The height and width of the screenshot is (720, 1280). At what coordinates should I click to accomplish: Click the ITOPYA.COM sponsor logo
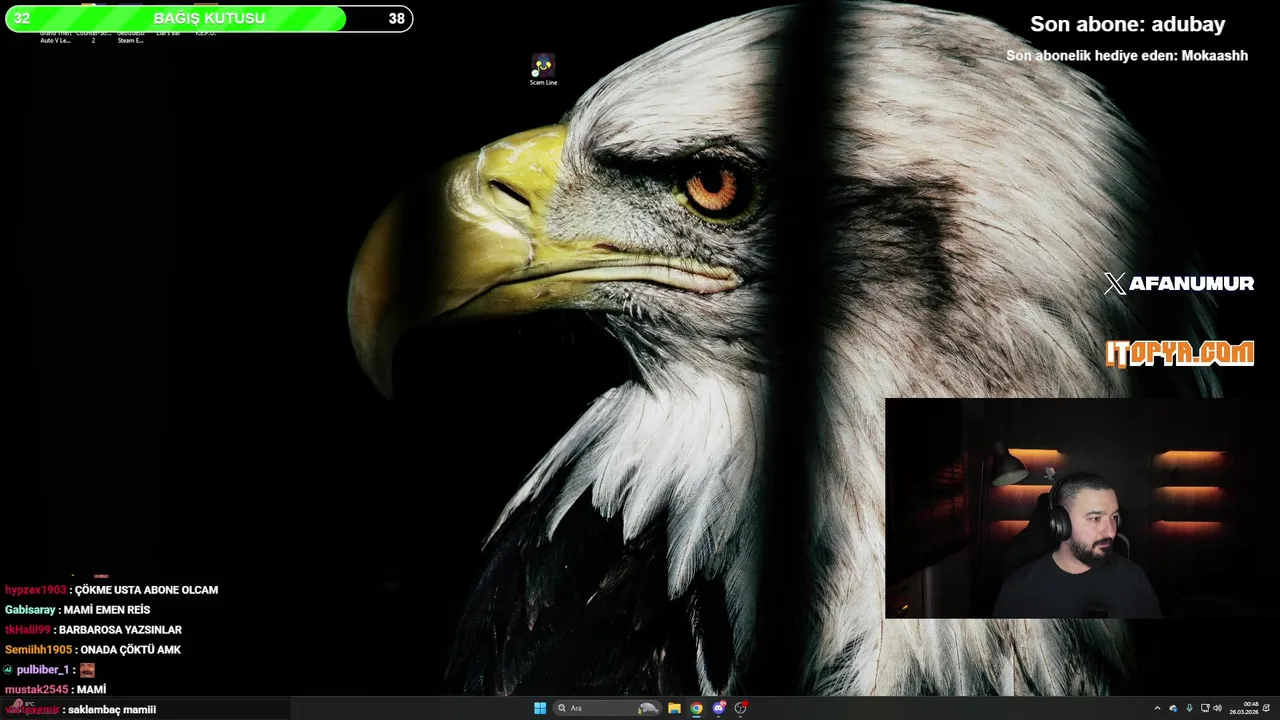(1180, 353)
